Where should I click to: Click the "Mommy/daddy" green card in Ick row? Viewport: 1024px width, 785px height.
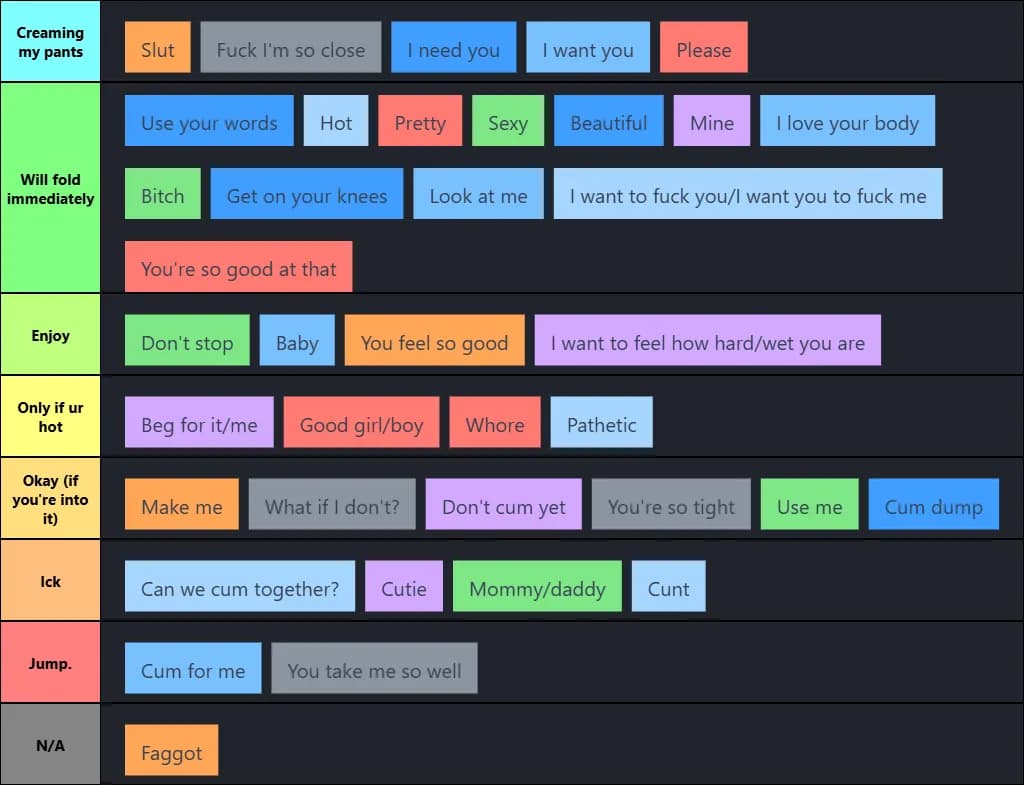tap(537, 587)
